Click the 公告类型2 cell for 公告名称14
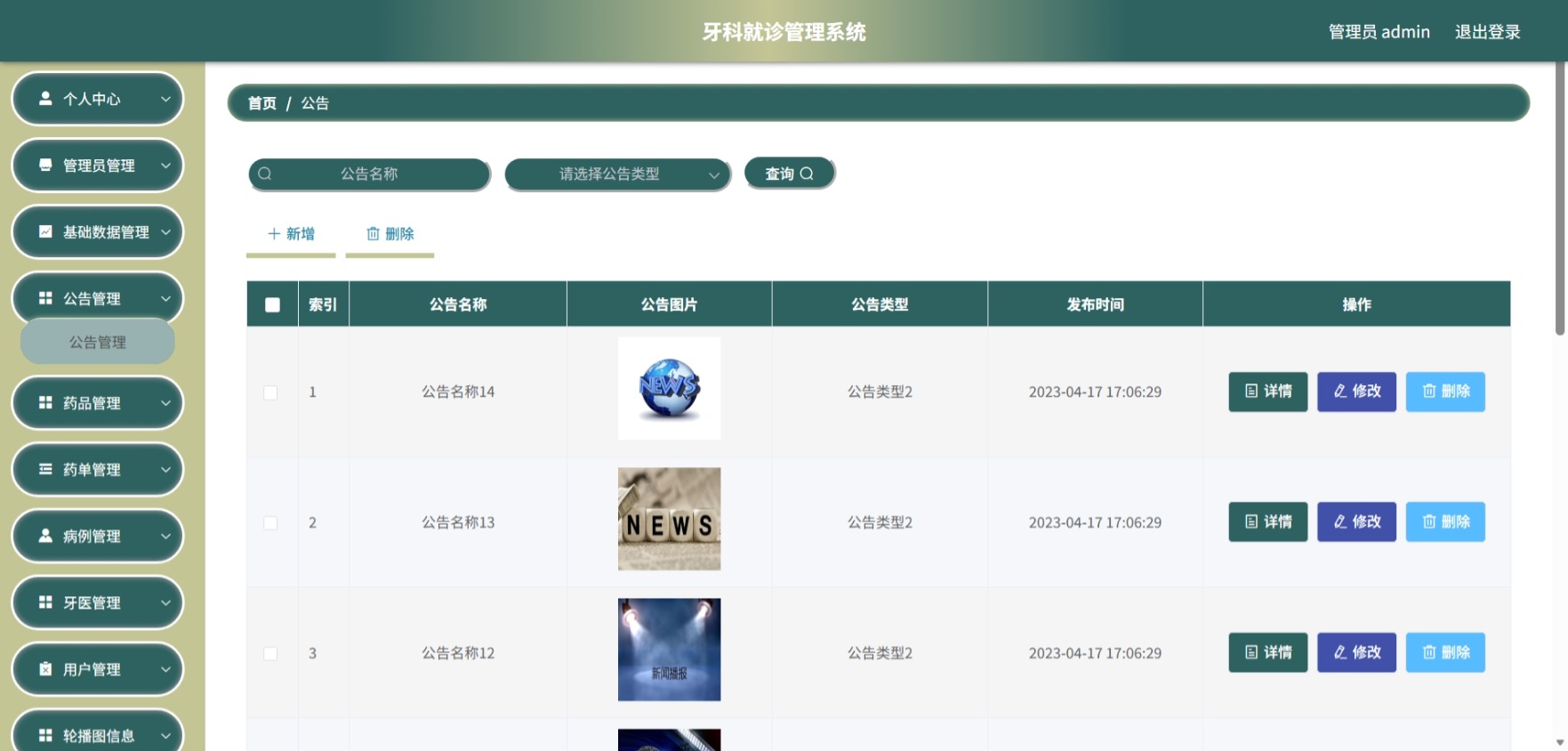 coord(880,392)
